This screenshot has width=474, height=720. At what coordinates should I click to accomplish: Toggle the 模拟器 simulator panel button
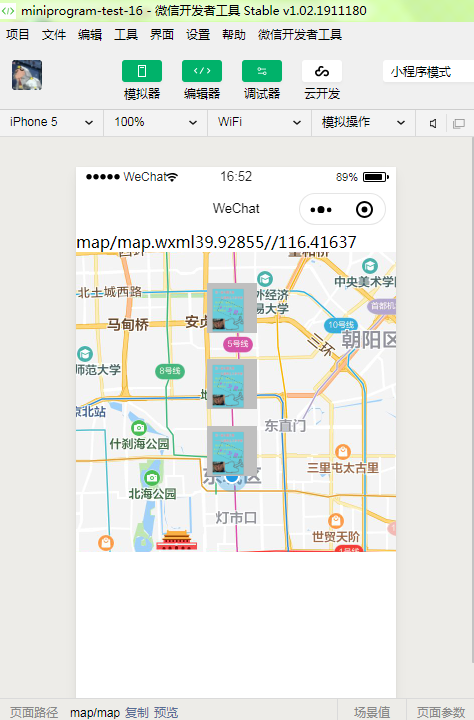point(142,71)
